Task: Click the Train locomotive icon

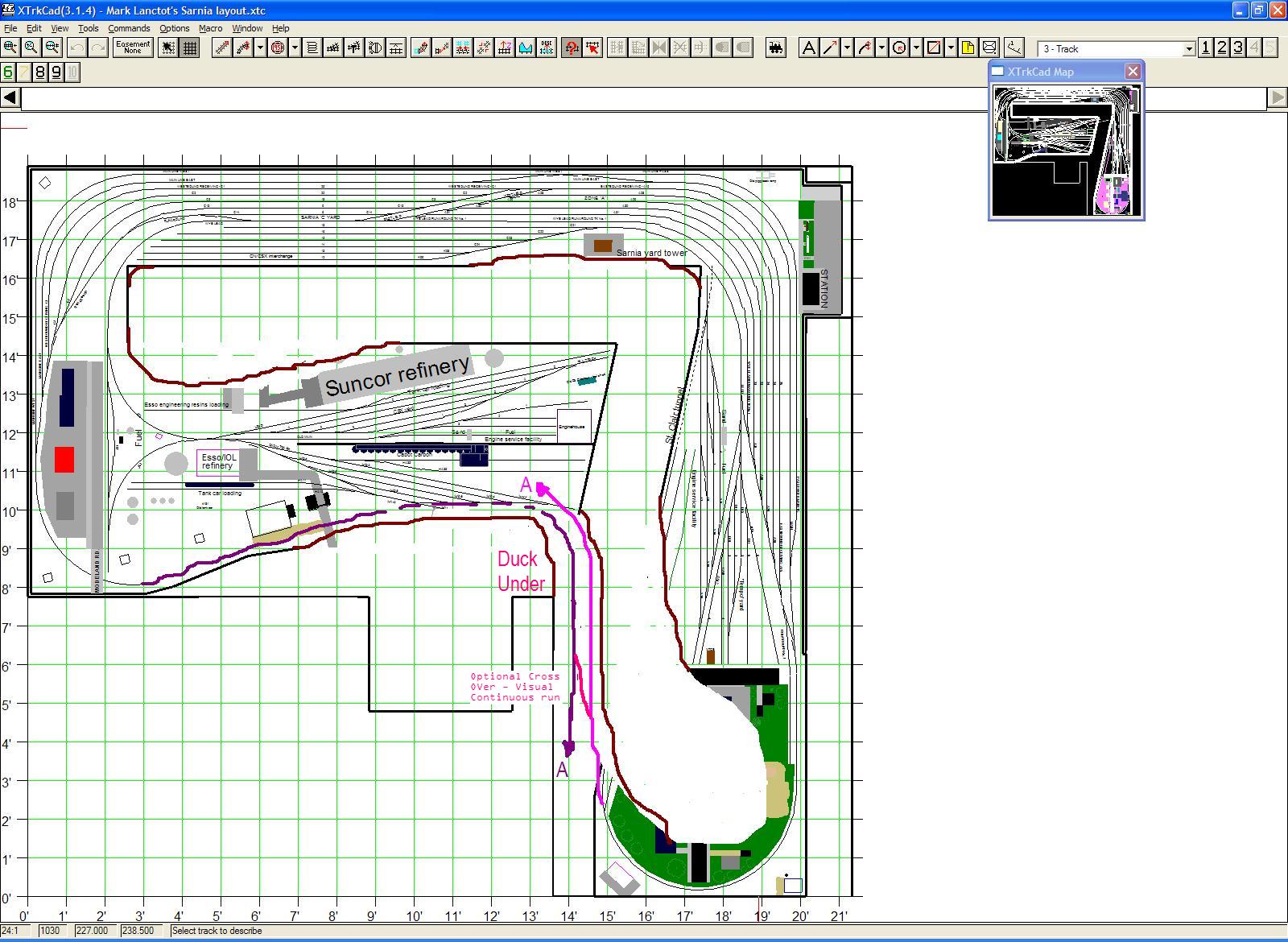Action: tap(775, 48)
